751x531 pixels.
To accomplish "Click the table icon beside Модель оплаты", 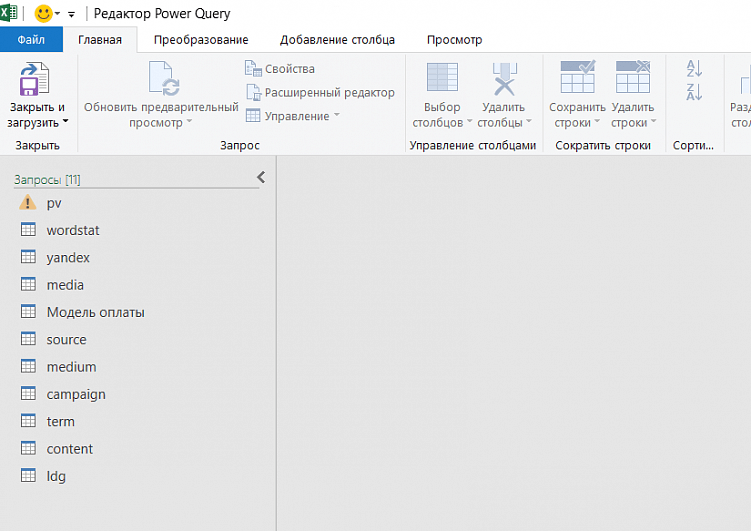I will coord(28,311).
